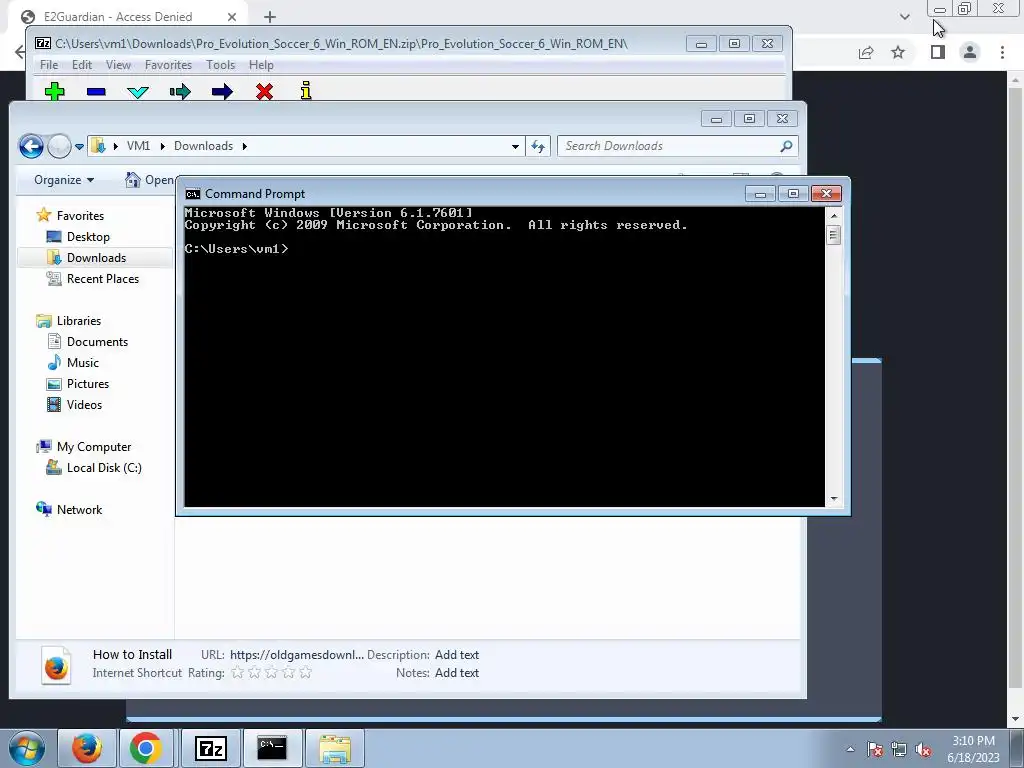The width and height of the screenshot is (1024, 768).
Task: Click the How to Install file icon in the details pane
Action: click(x=56, y=665)
